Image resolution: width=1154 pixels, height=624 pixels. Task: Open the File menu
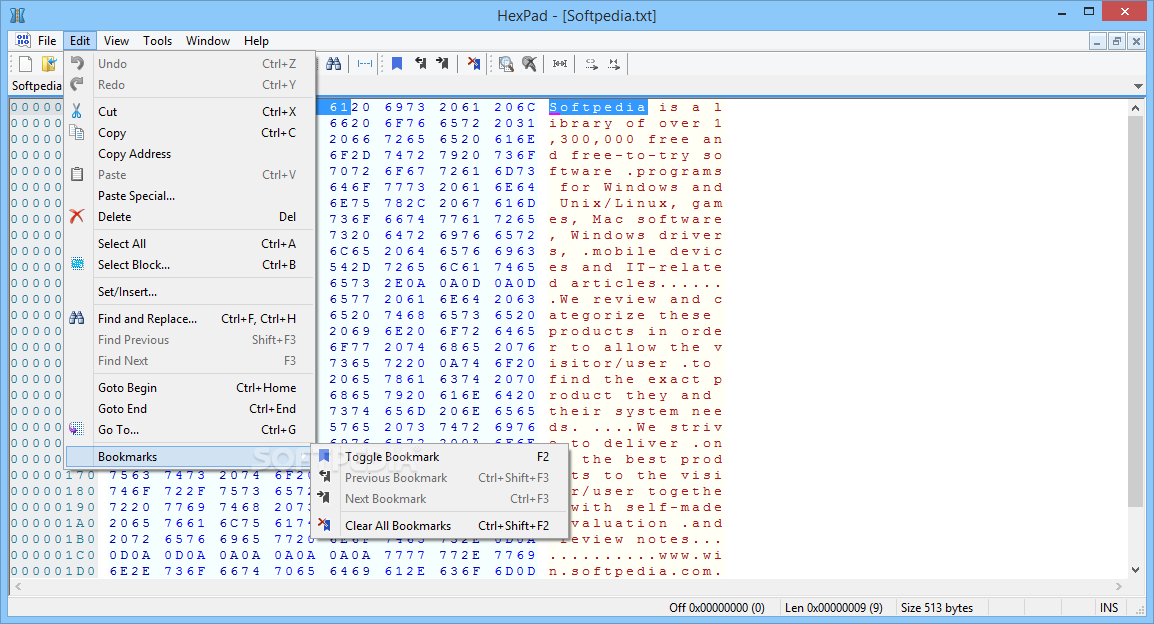pyautogui.click(x=47, y=40)
